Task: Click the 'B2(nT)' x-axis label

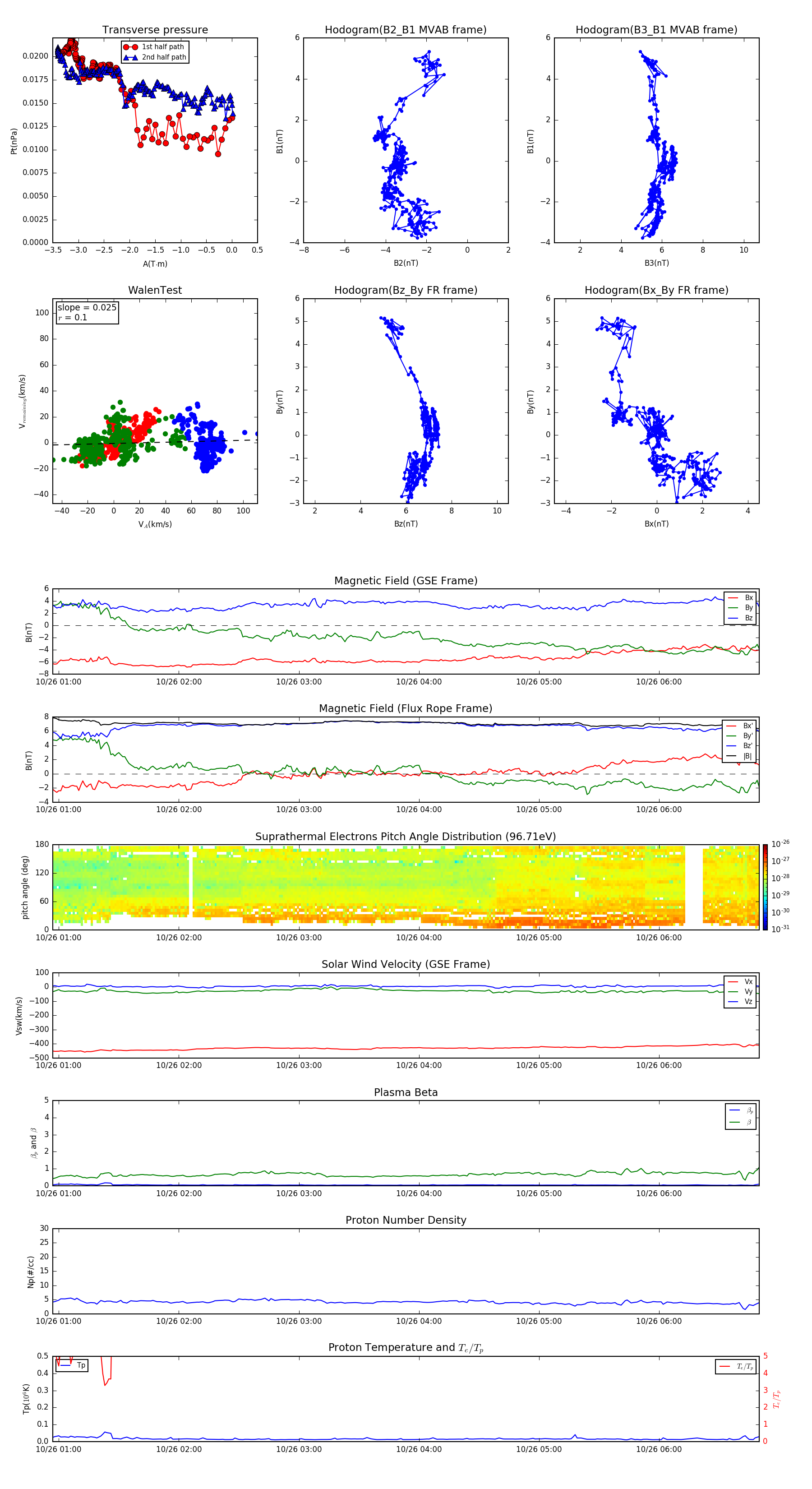Action: point(406,263)
